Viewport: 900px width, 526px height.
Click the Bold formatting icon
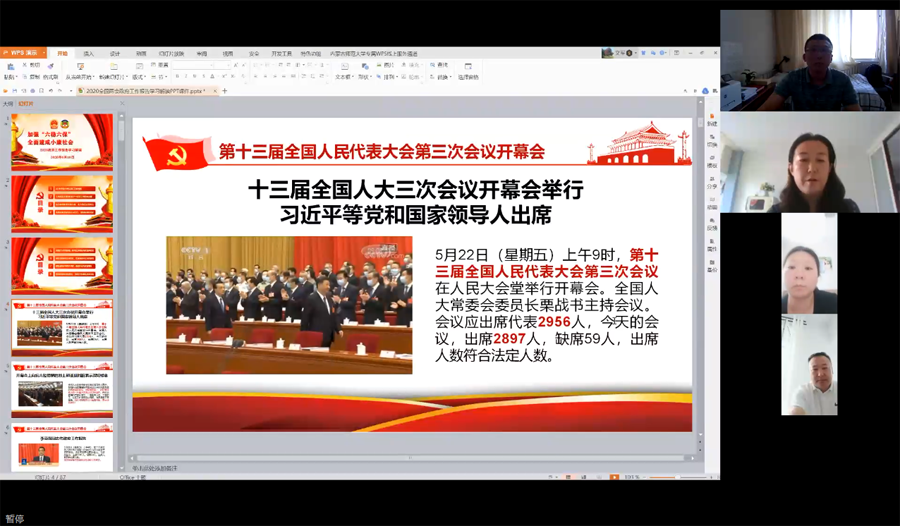(177, 76)
